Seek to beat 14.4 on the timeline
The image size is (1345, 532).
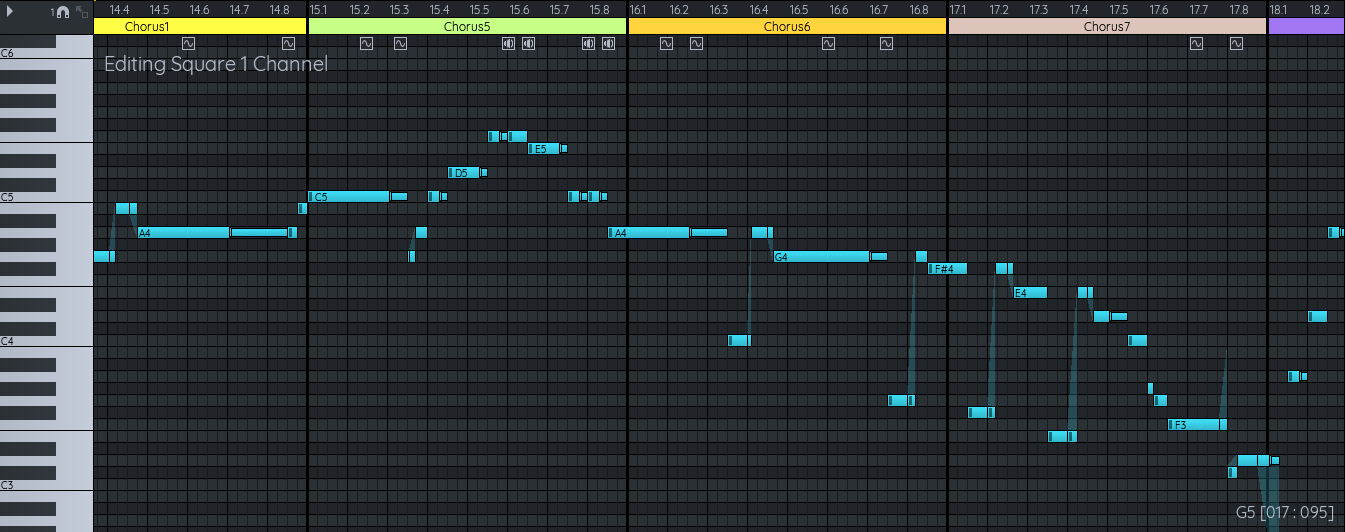119,10
